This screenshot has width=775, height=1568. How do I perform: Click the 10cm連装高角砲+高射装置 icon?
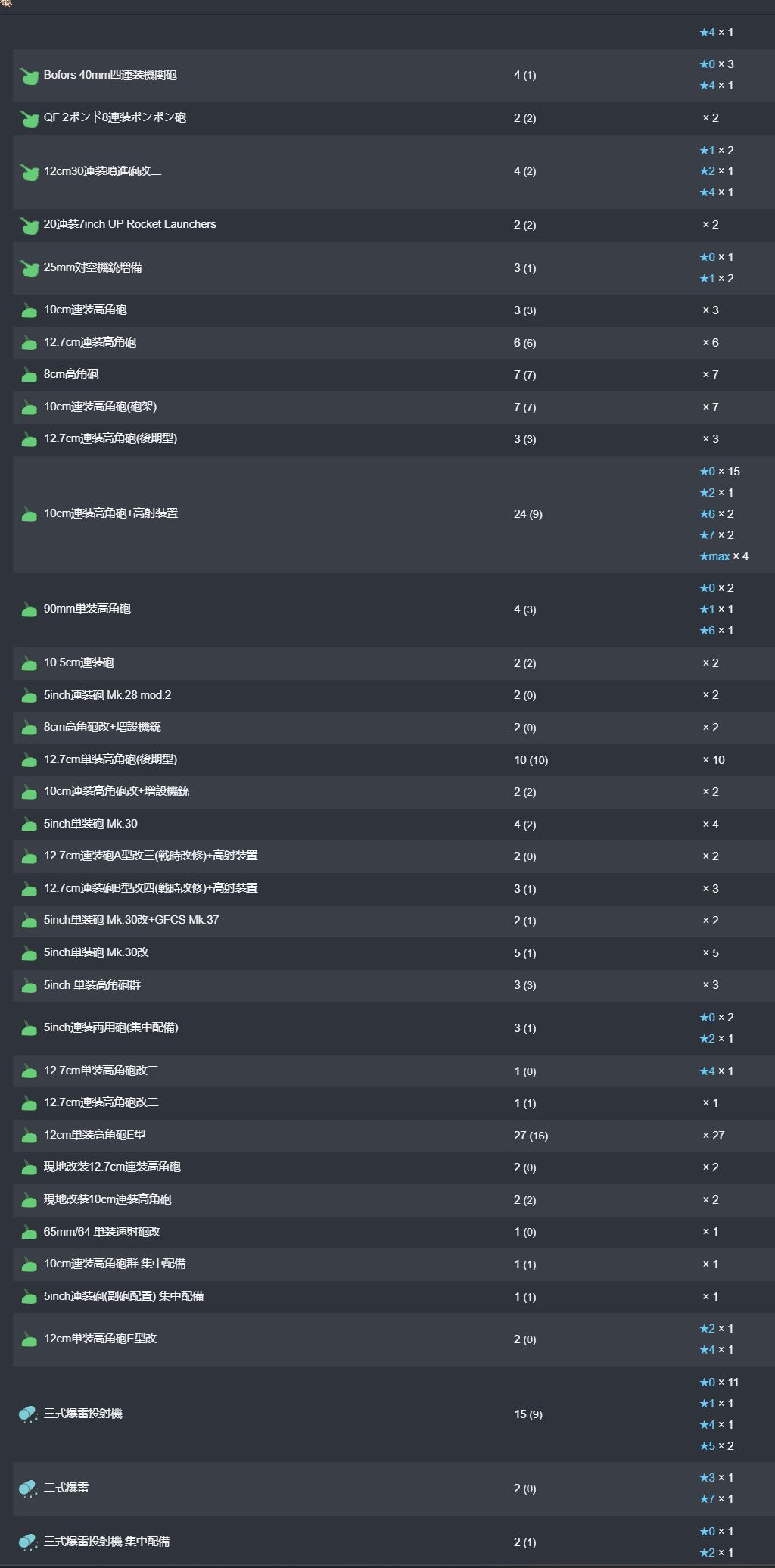30,514
